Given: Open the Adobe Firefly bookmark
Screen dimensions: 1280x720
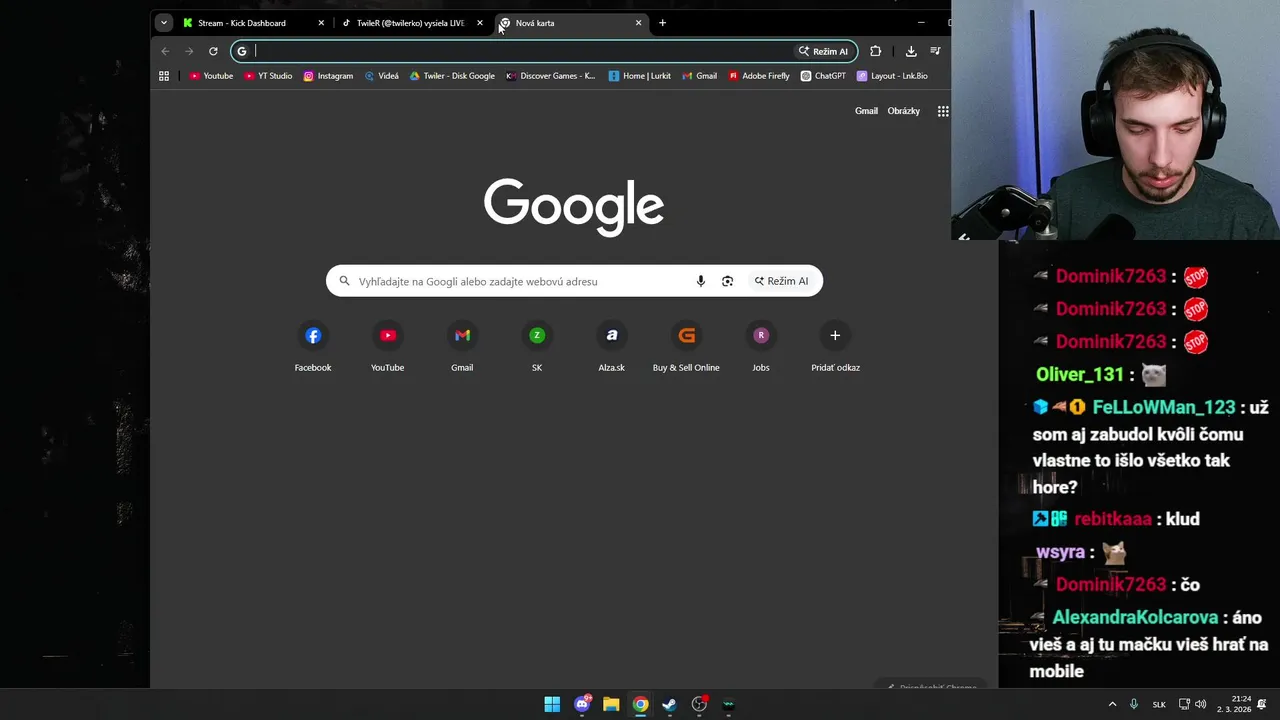Looking at the screenshot, I should tap(759, 76).
